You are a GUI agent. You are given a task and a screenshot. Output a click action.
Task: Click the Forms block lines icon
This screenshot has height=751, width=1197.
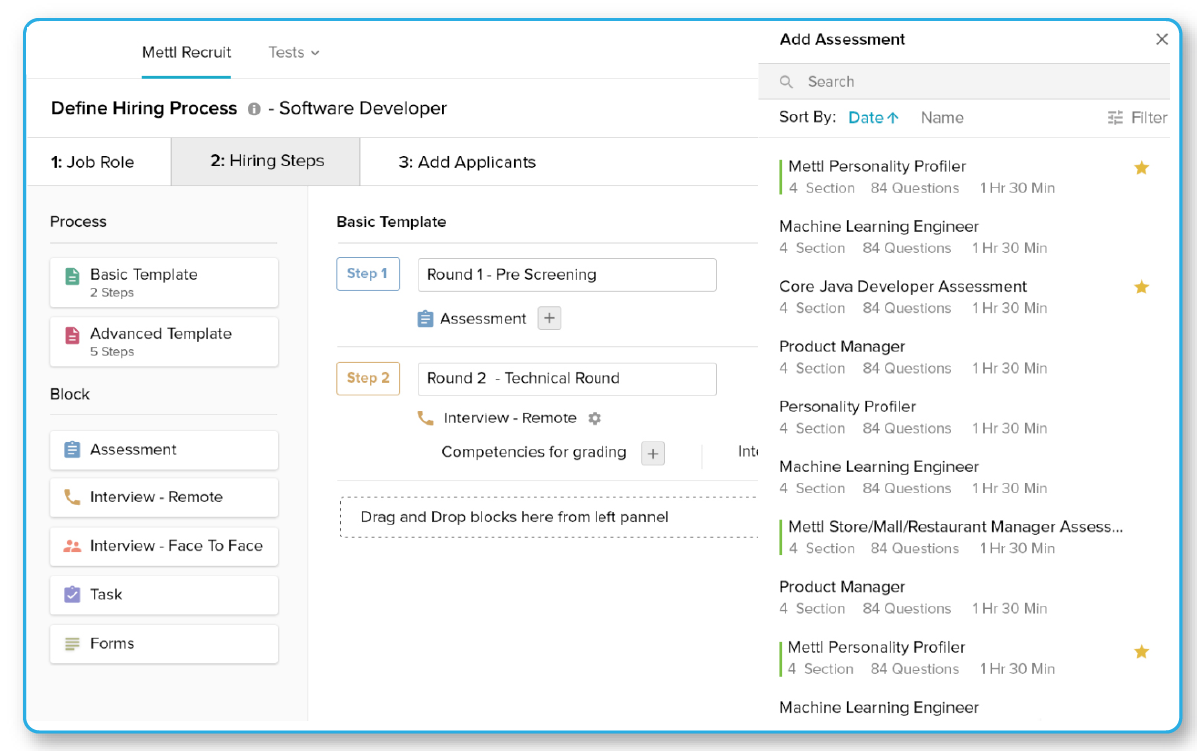click(73, 643)
